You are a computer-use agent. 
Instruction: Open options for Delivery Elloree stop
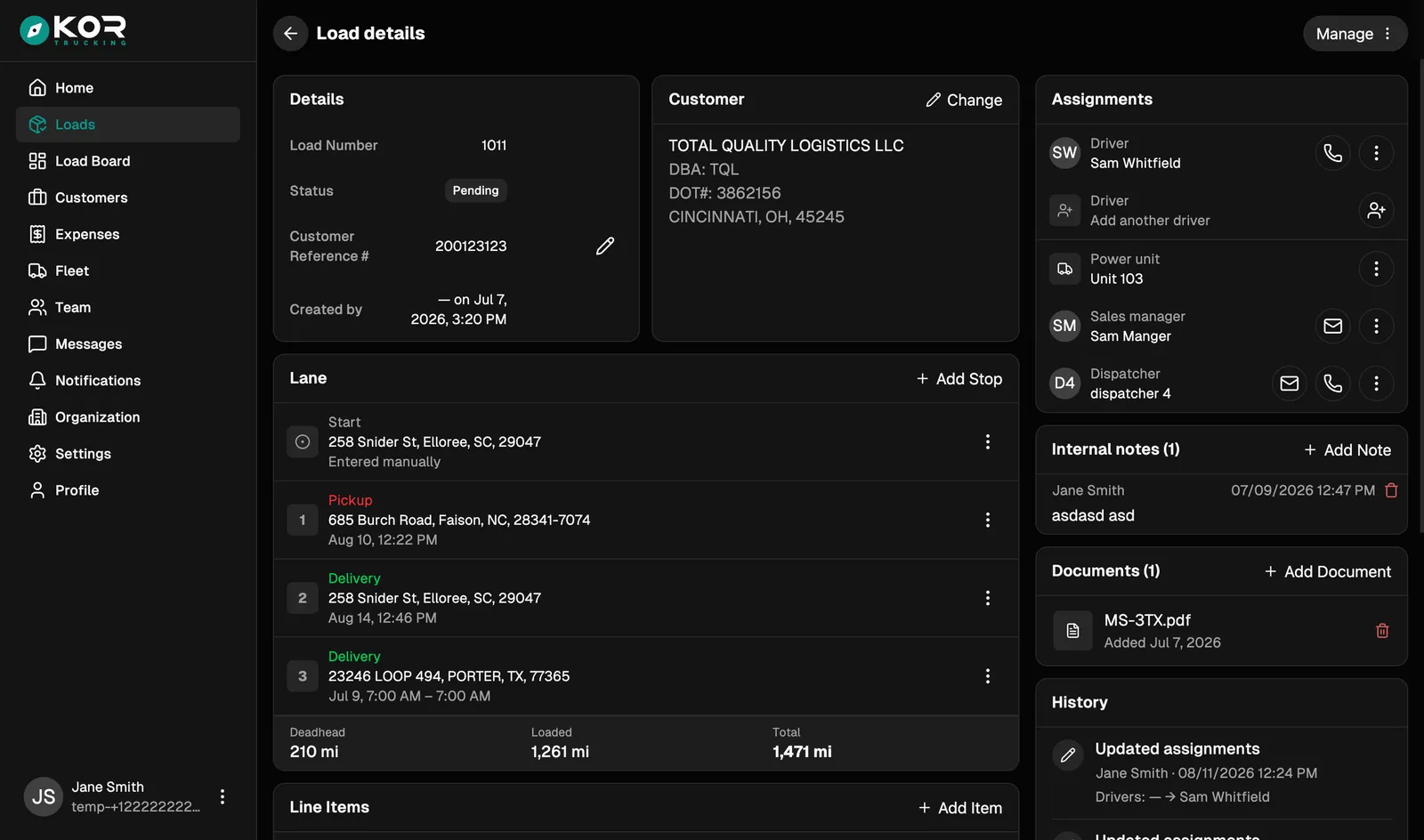tap(987, 598)
